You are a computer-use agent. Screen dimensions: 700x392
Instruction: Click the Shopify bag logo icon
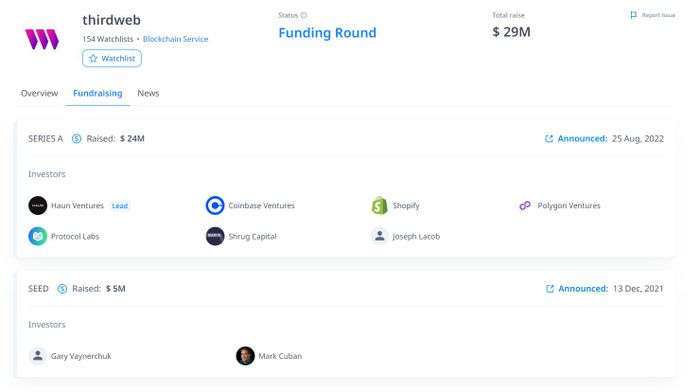pyautogui.click(x=379, y=205)
